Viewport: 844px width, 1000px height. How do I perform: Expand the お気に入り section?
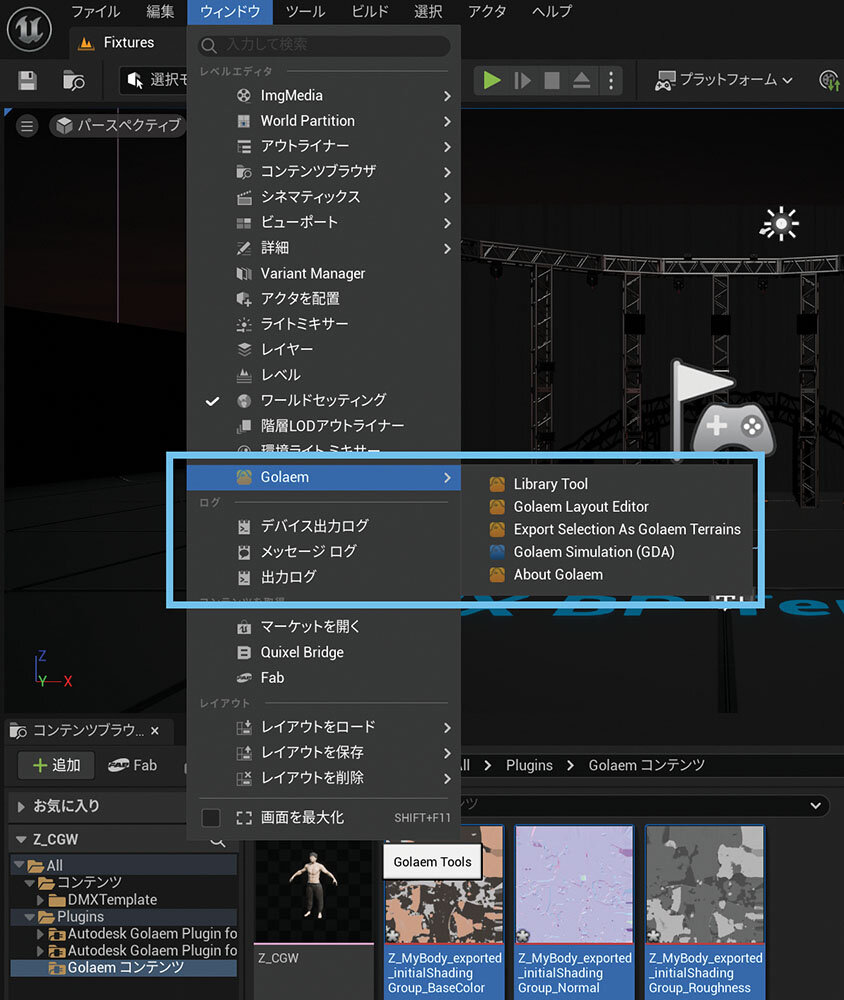point(21,807)
